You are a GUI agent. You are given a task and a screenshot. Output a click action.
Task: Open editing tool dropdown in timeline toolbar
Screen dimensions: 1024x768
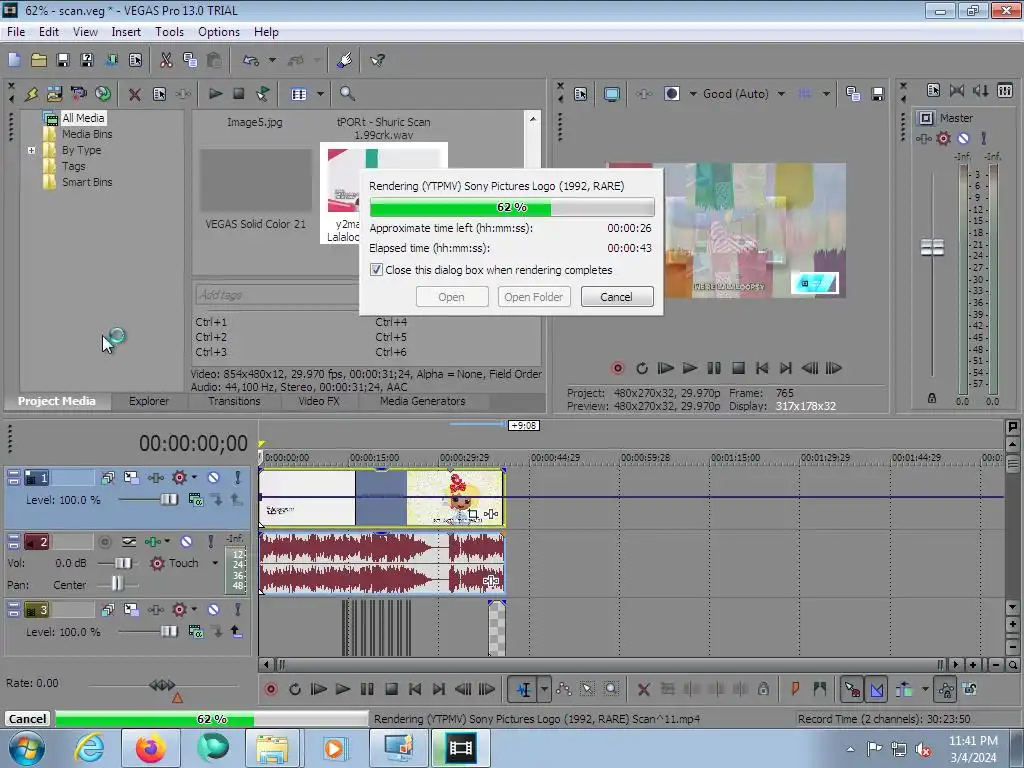[544, 690]
